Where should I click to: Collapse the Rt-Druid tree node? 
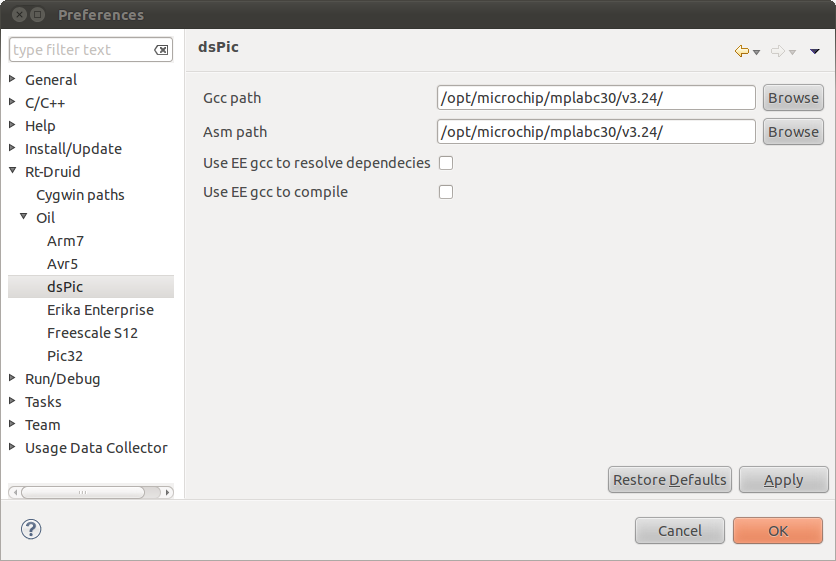coord(13,171)
